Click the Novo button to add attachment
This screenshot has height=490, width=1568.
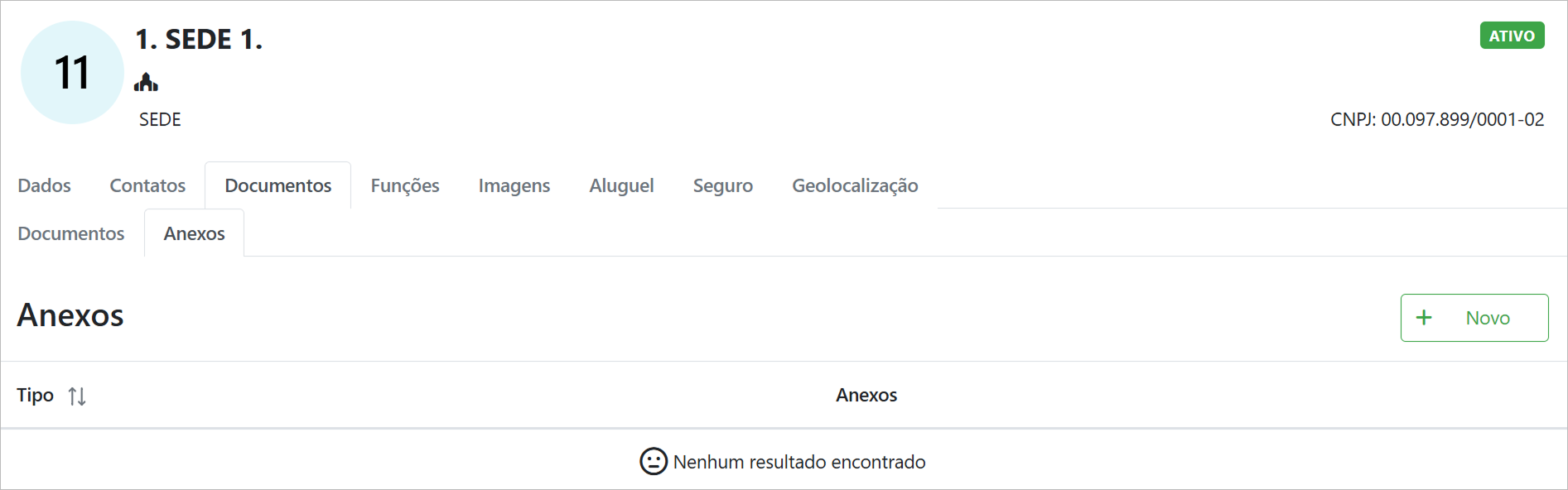(x=1474, y=318)
